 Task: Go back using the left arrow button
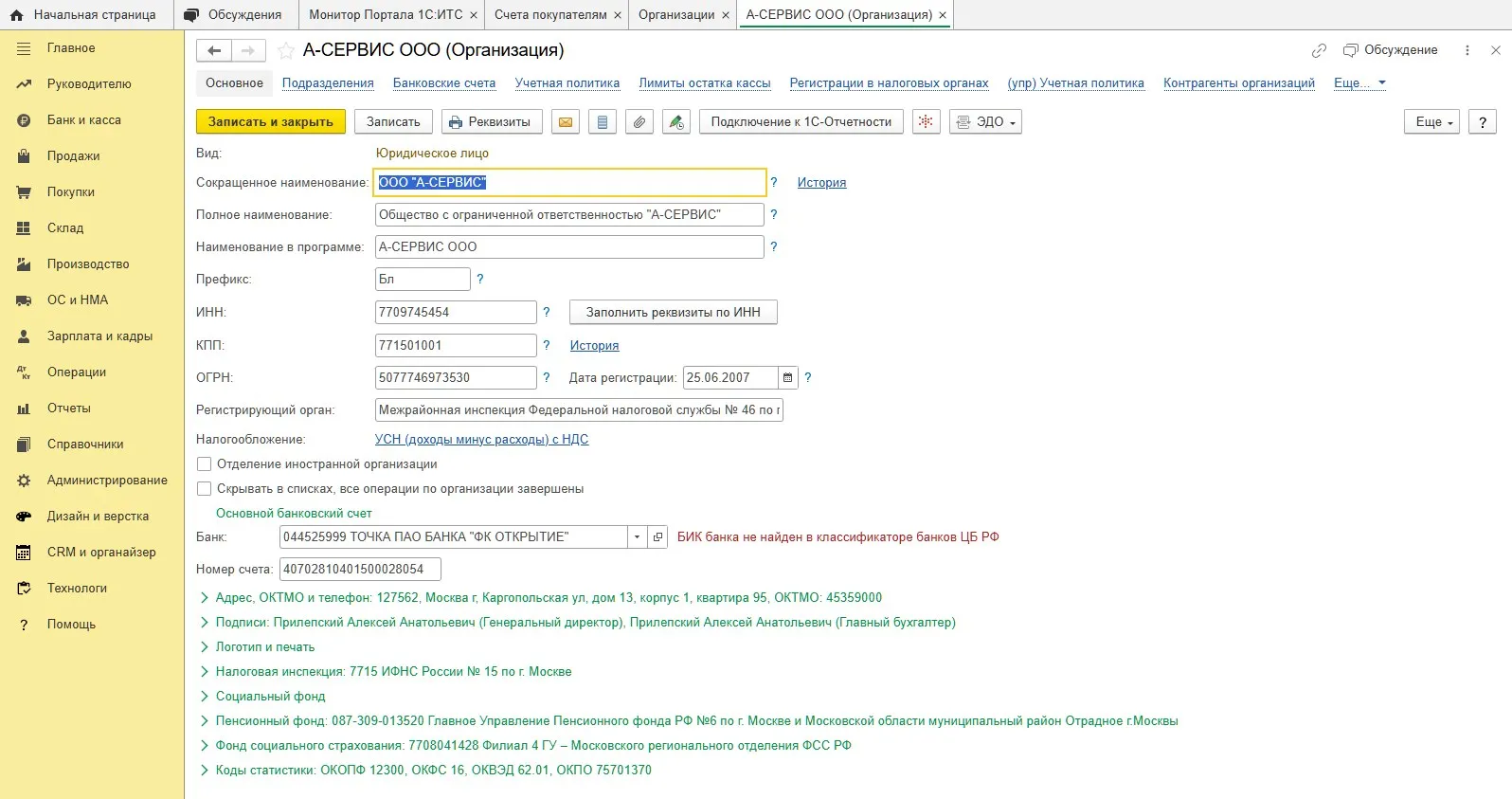click(x=214, y=50)
